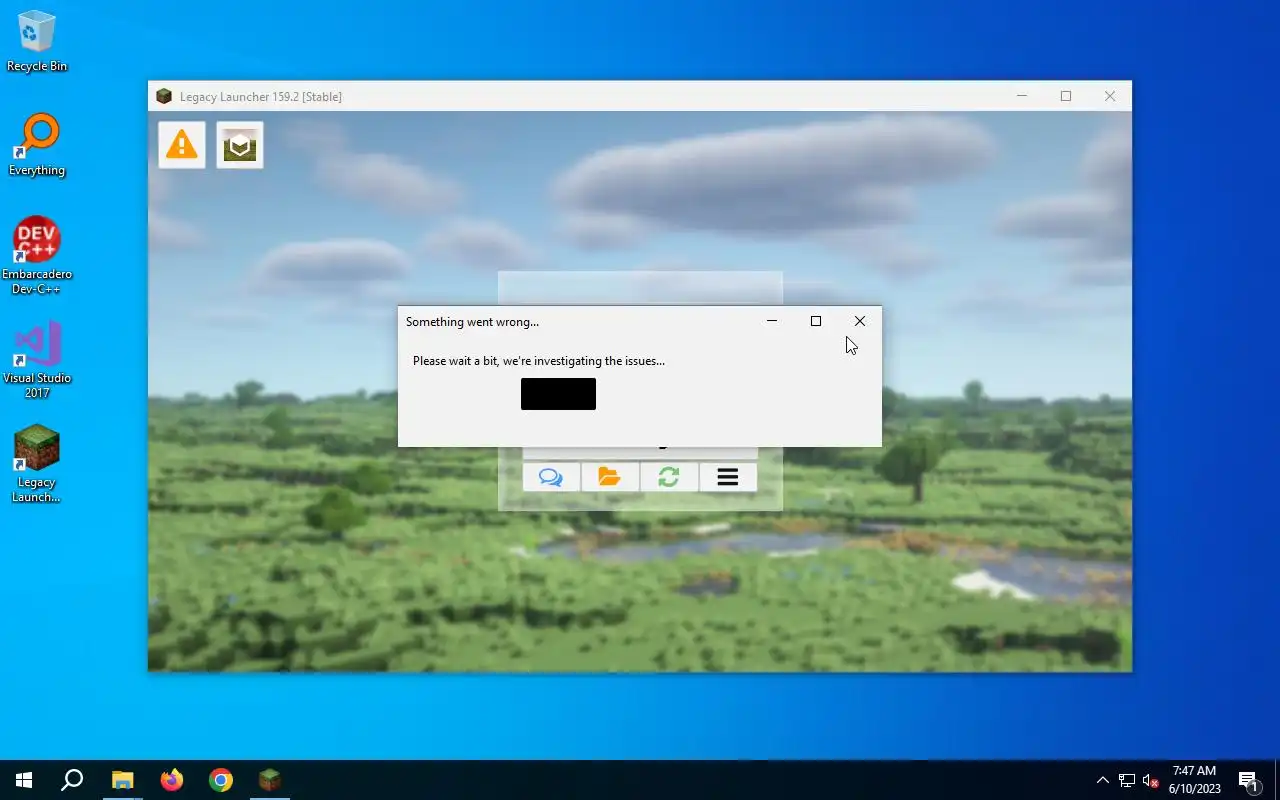Screen dimensions: 1280x800
Task: Click the orange warning triangle icon
Action: point(182,146)
